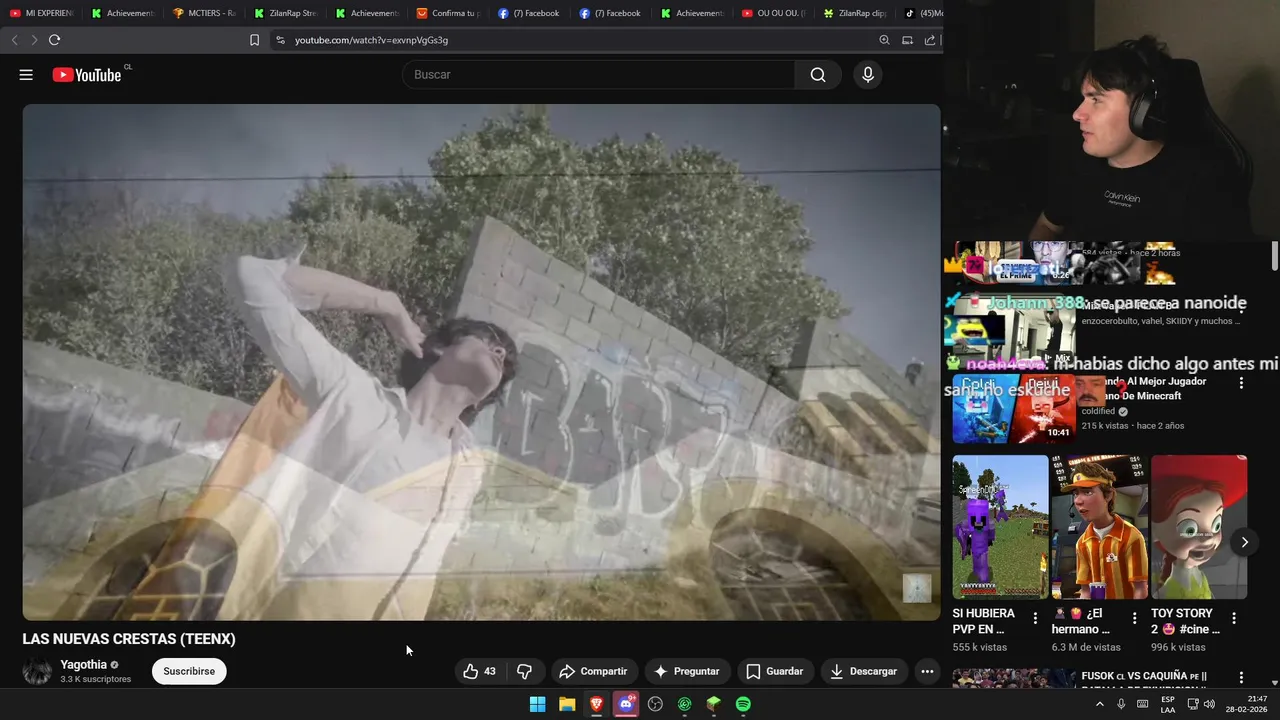
Task: Open options for TOY STORY 2 short
Action: tap(1233, 618)
